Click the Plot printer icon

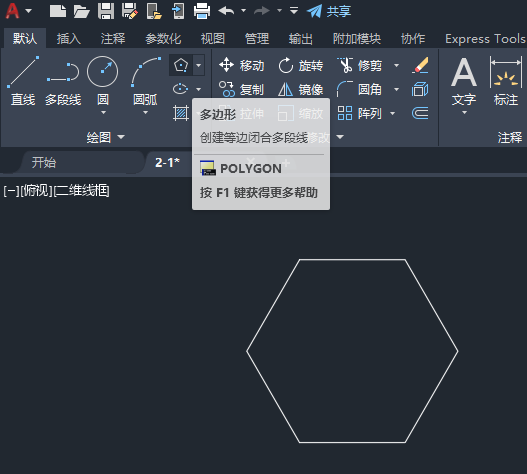pyautogui.click(x=202, y=11)
